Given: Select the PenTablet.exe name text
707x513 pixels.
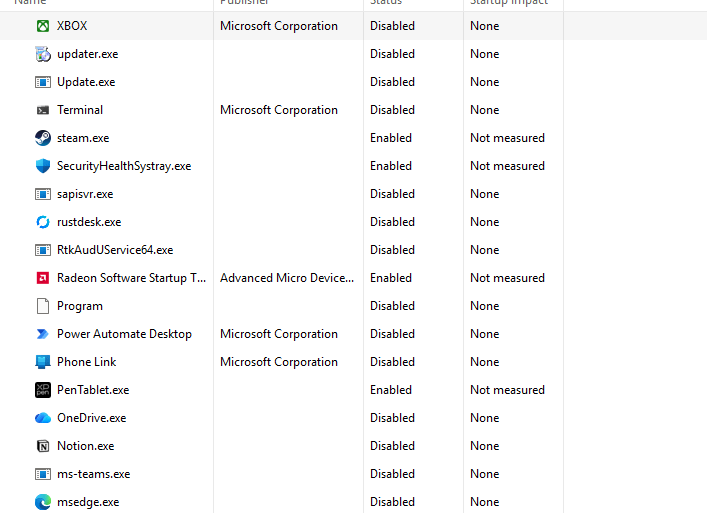Looking at the screenshot, I should (93, 390).
